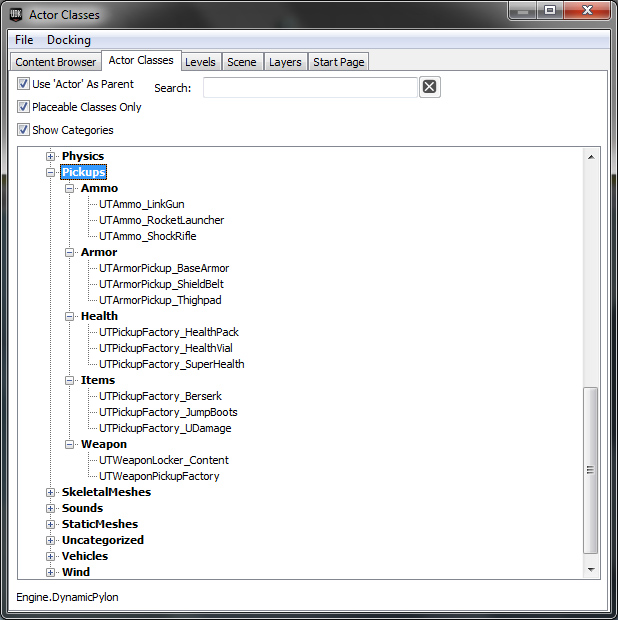Select UTPickupFactory_UDamage class
The image size is (618, 620).
[x=165, y=428]
